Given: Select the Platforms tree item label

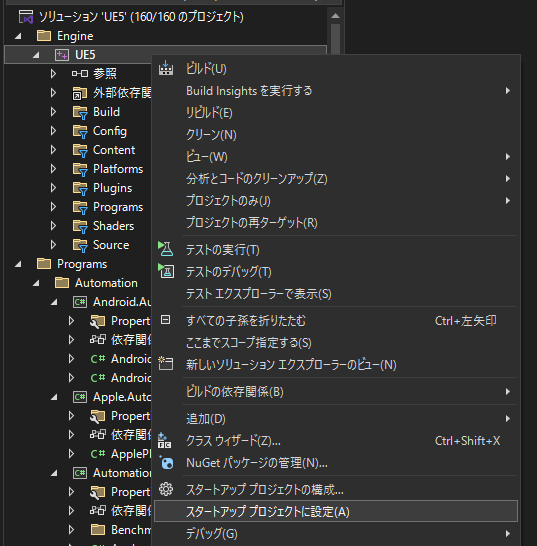Looking at the screenshot, I should (x=118, y=169).
